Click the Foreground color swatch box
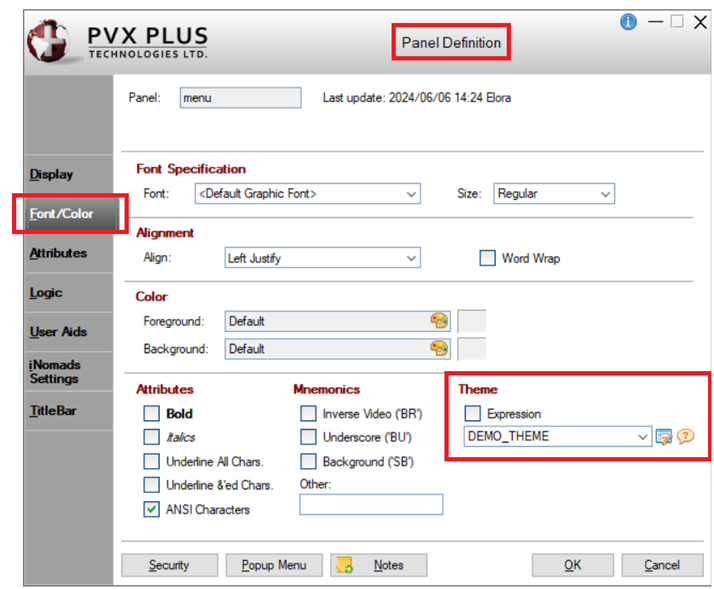This screenshot has width=714, height=589. (471, 321)
